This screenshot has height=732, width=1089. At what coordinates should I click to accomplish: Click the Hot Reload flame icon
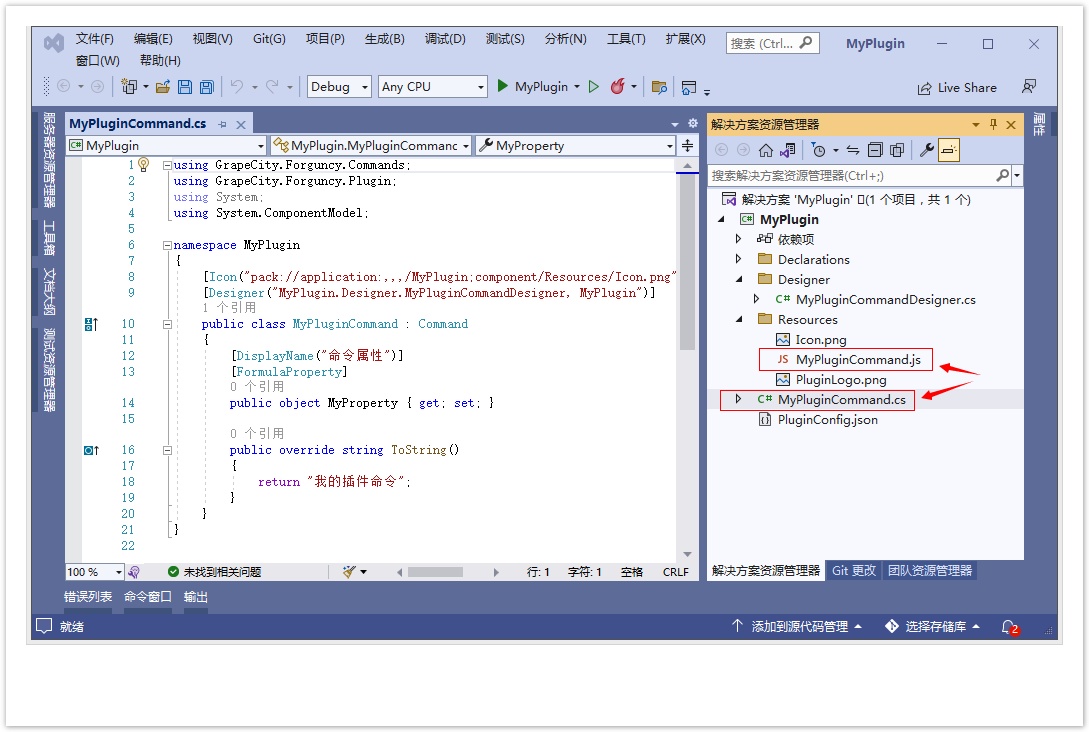tap(617, 86)
